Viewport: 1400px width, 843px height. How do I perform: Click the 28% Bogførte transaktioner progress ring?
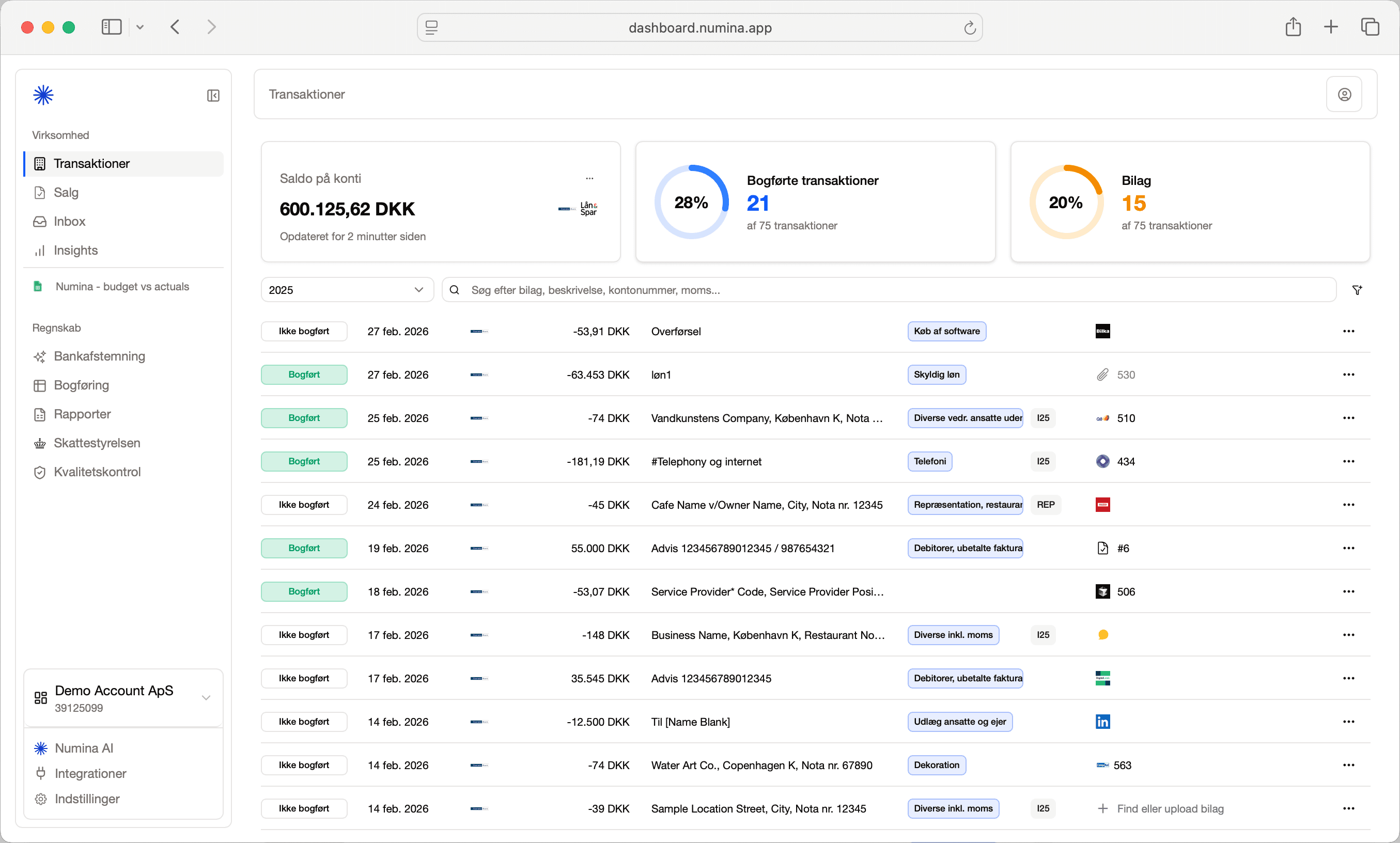pyautogui.click(x=691, y=201)
